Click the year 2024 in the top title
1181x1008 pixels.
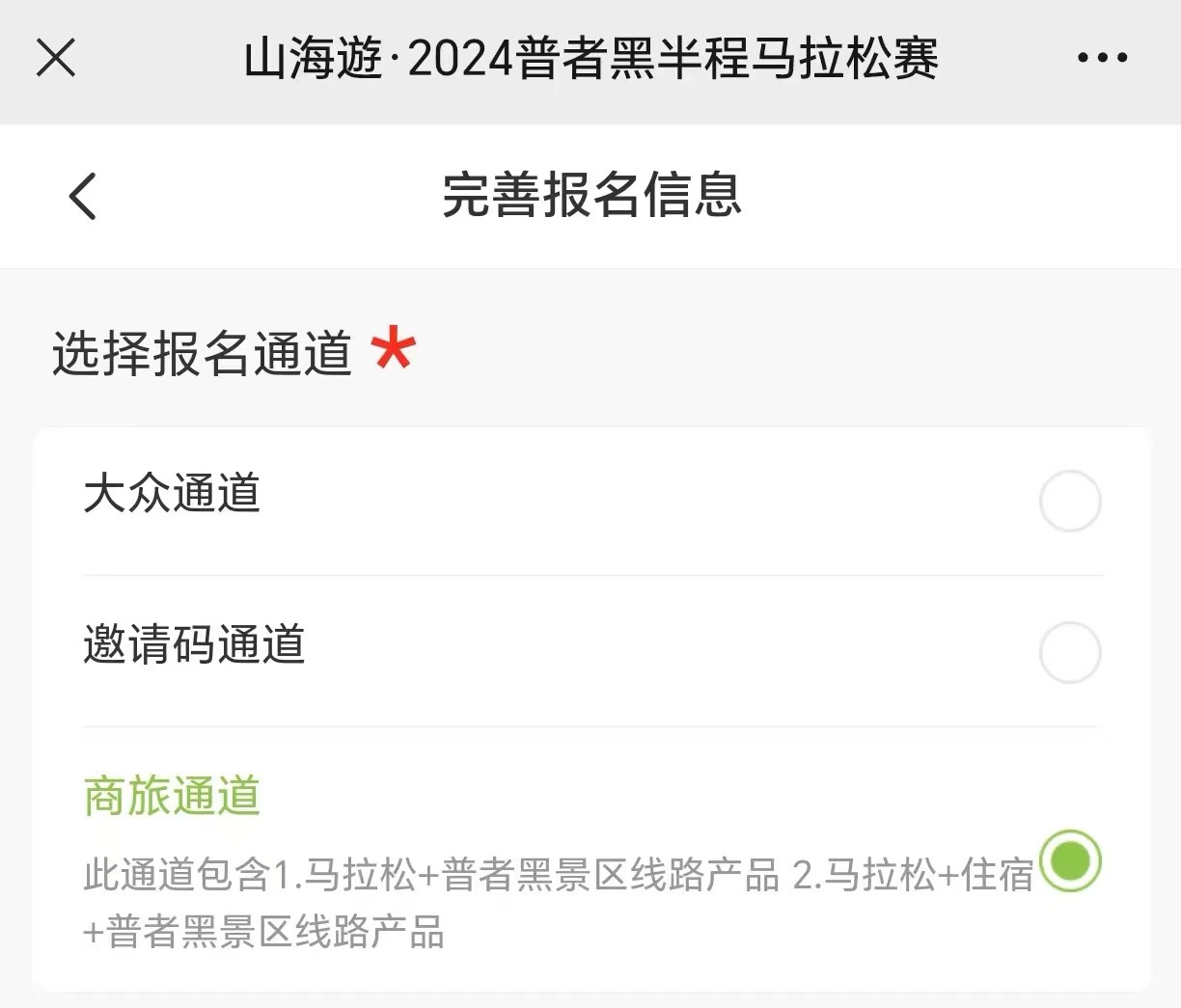pyautogui.click(x=460, y=59)
